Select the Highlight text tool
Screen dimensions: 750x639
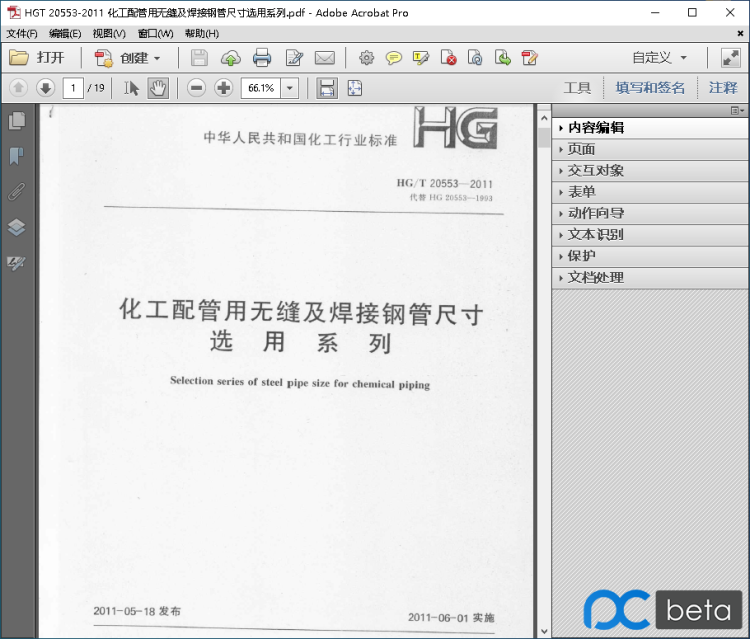[421, 58]
